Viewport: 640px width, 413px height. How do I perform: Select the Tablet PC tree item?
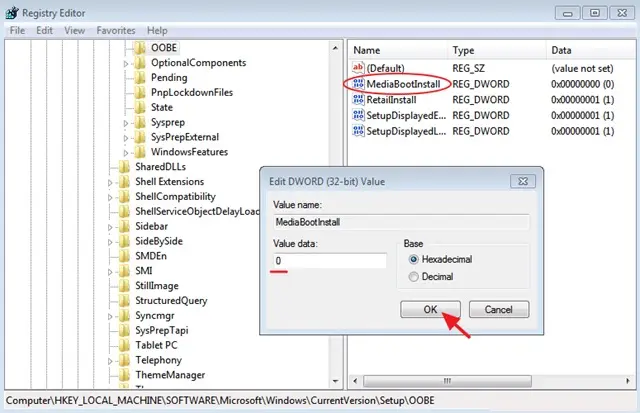pyautogui.click(x=156, y=345)
